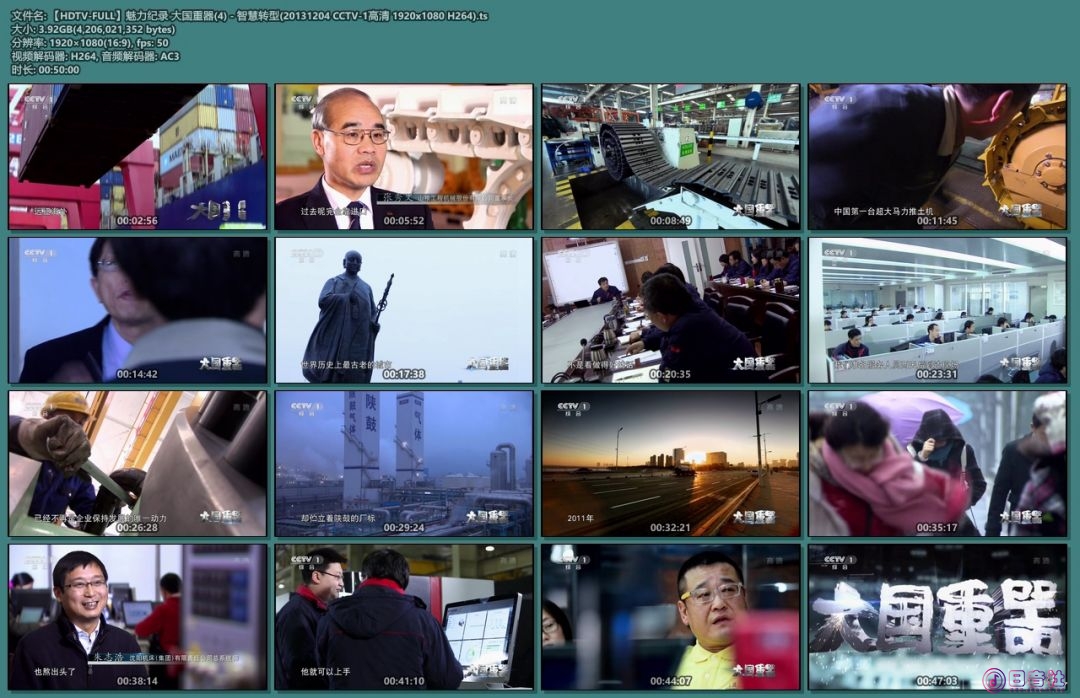Click the resolution text 1920×1080(16:9)
The image size is (1080, 698).
coord(90,42)
